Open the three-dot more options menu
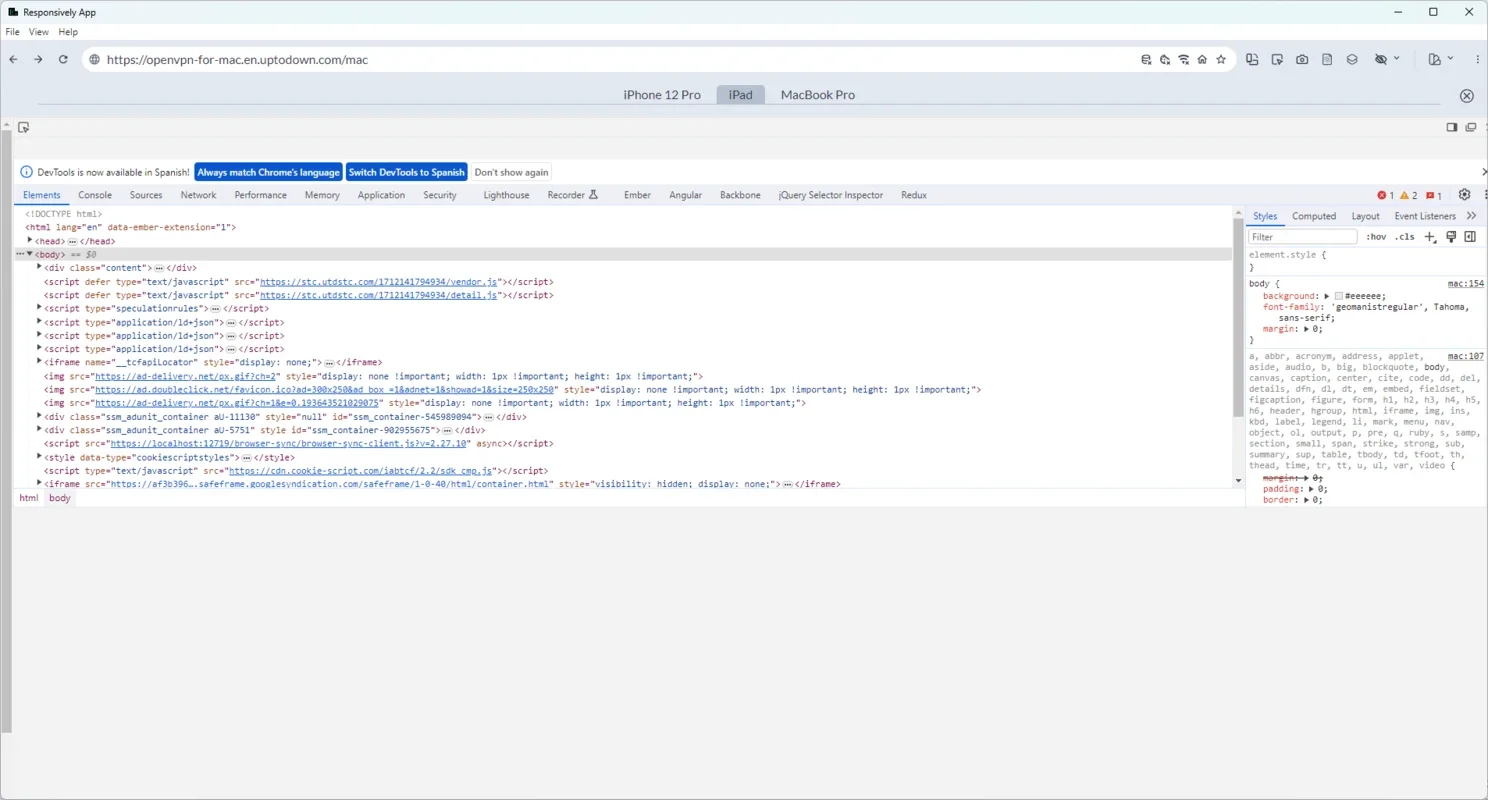The image size is (1488, 800). click(x=1477, y=60)
